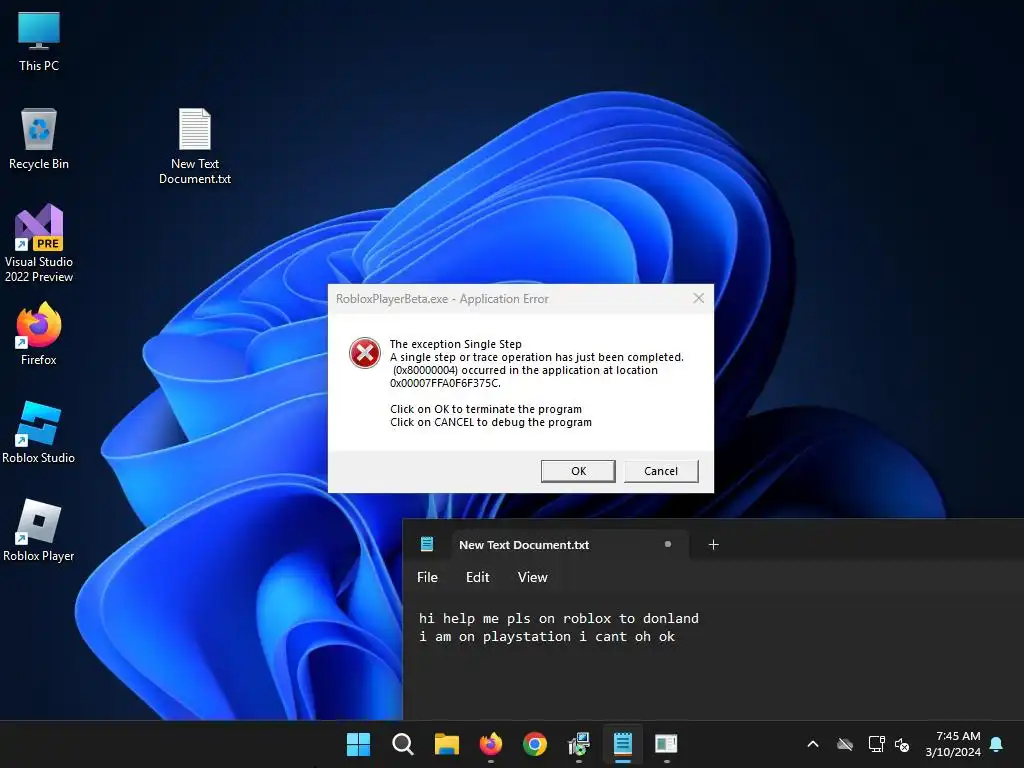Image resolution: width=1024 pixels, height=768 pixels.
Task: Click into the Notepad text after 'oh ok'
Action: (677, 637)
